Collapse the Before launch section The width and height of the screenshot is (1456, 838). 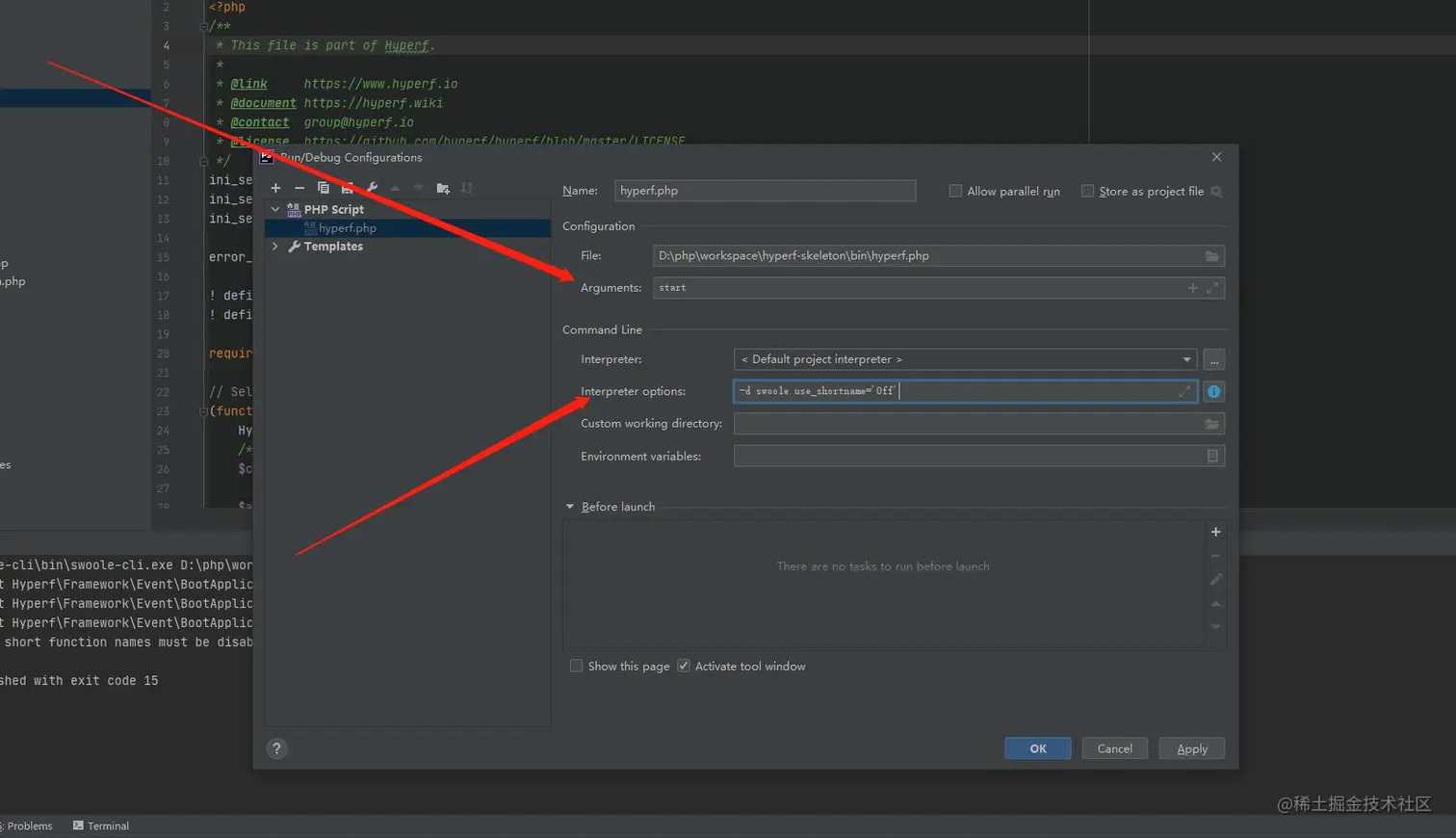coord(570,507)
